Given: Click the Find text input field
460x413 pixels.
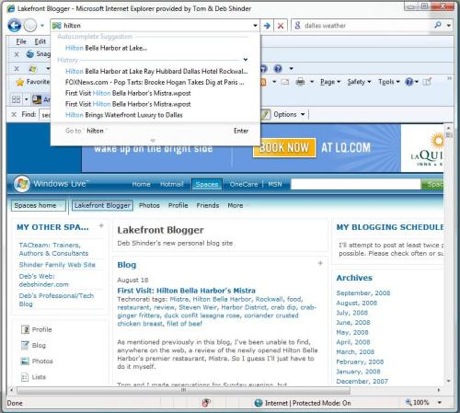Looking at the screenshot, I should 45,115.
